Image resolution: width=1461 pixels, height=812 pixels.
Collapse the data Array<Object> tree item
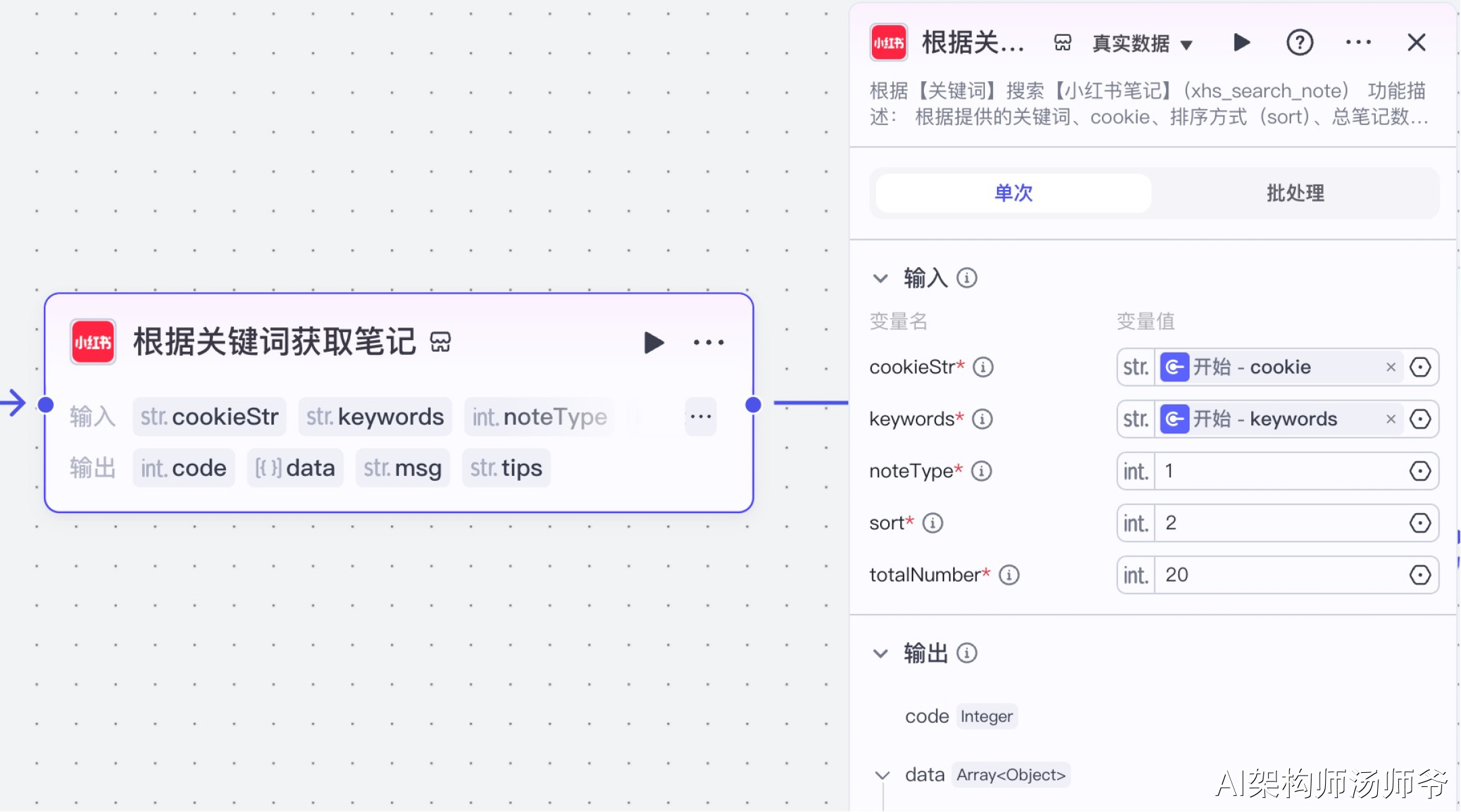pos(882,775)
